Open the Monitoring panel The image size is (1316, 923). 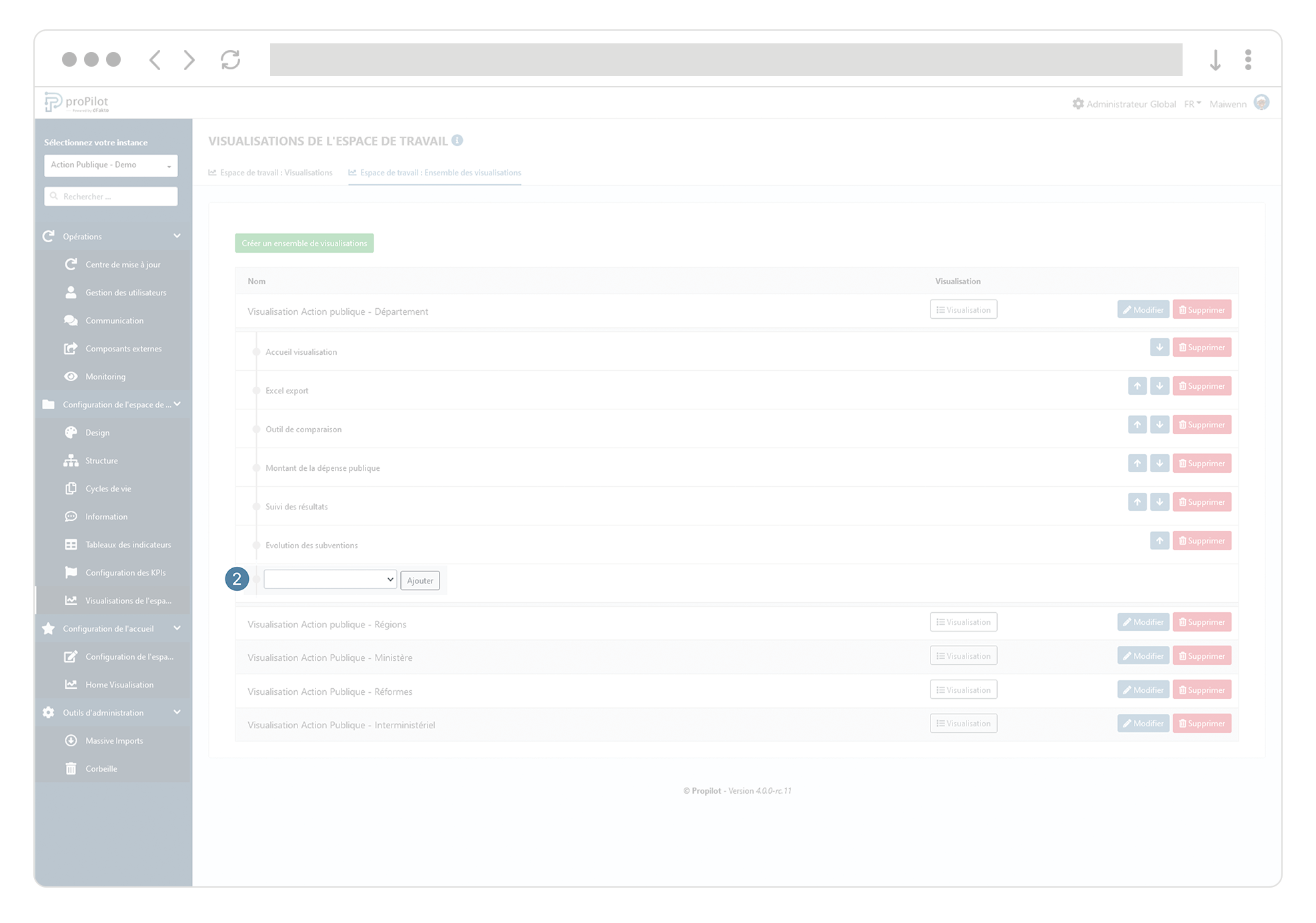coord(107,376)
